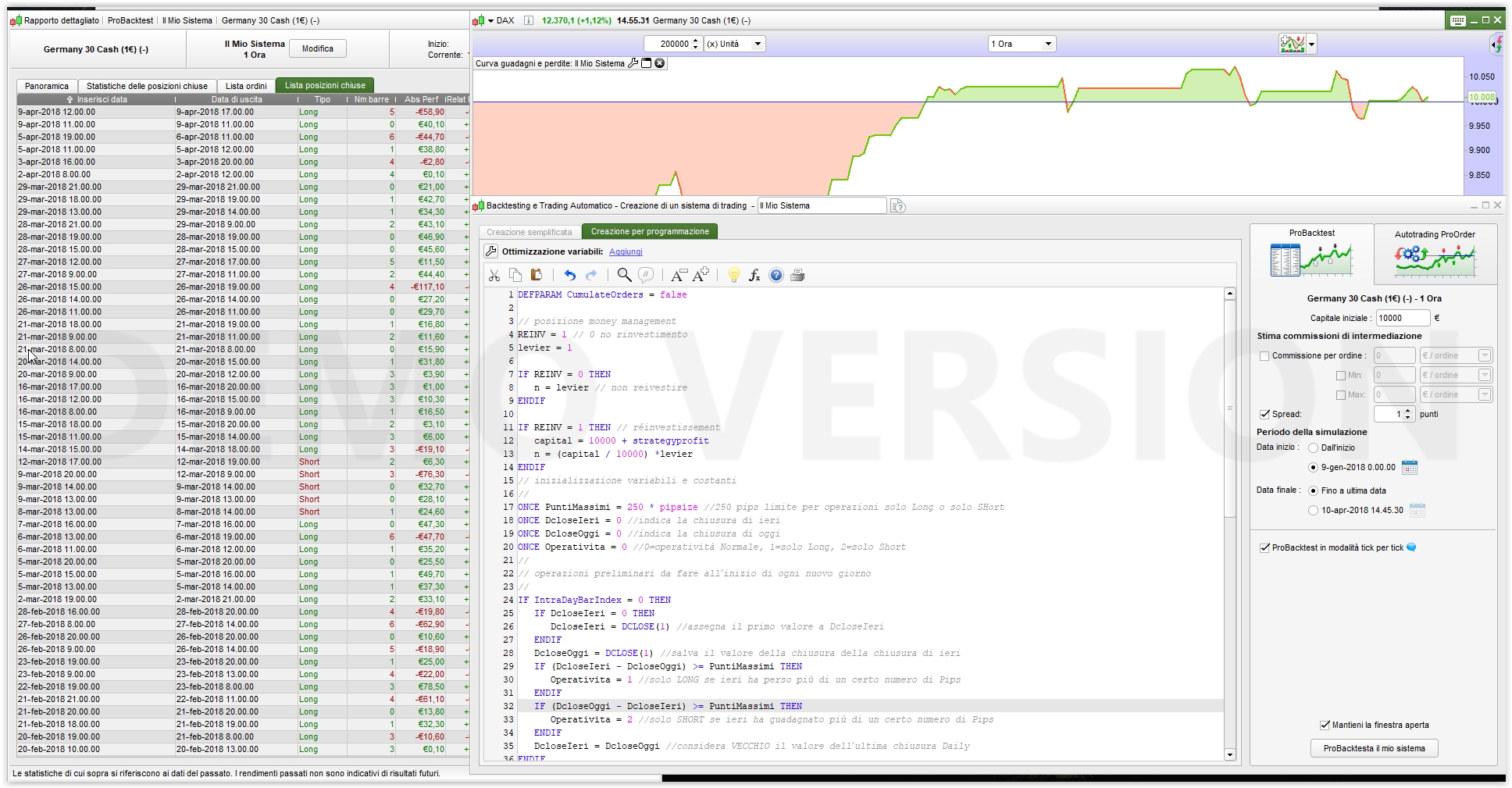Open the fx function insert icon
The width and height of the screenshot is (1512, 788).
pyautogui.click(x=754, y=275)
